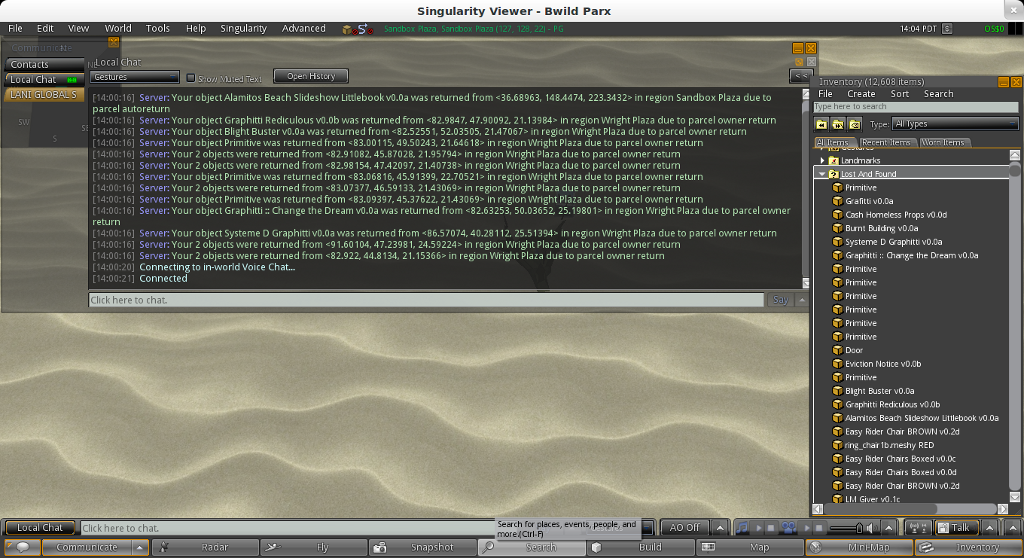Toggle the Talk voice button
This screenshot has width=1024, height=558.
(958, 527)
